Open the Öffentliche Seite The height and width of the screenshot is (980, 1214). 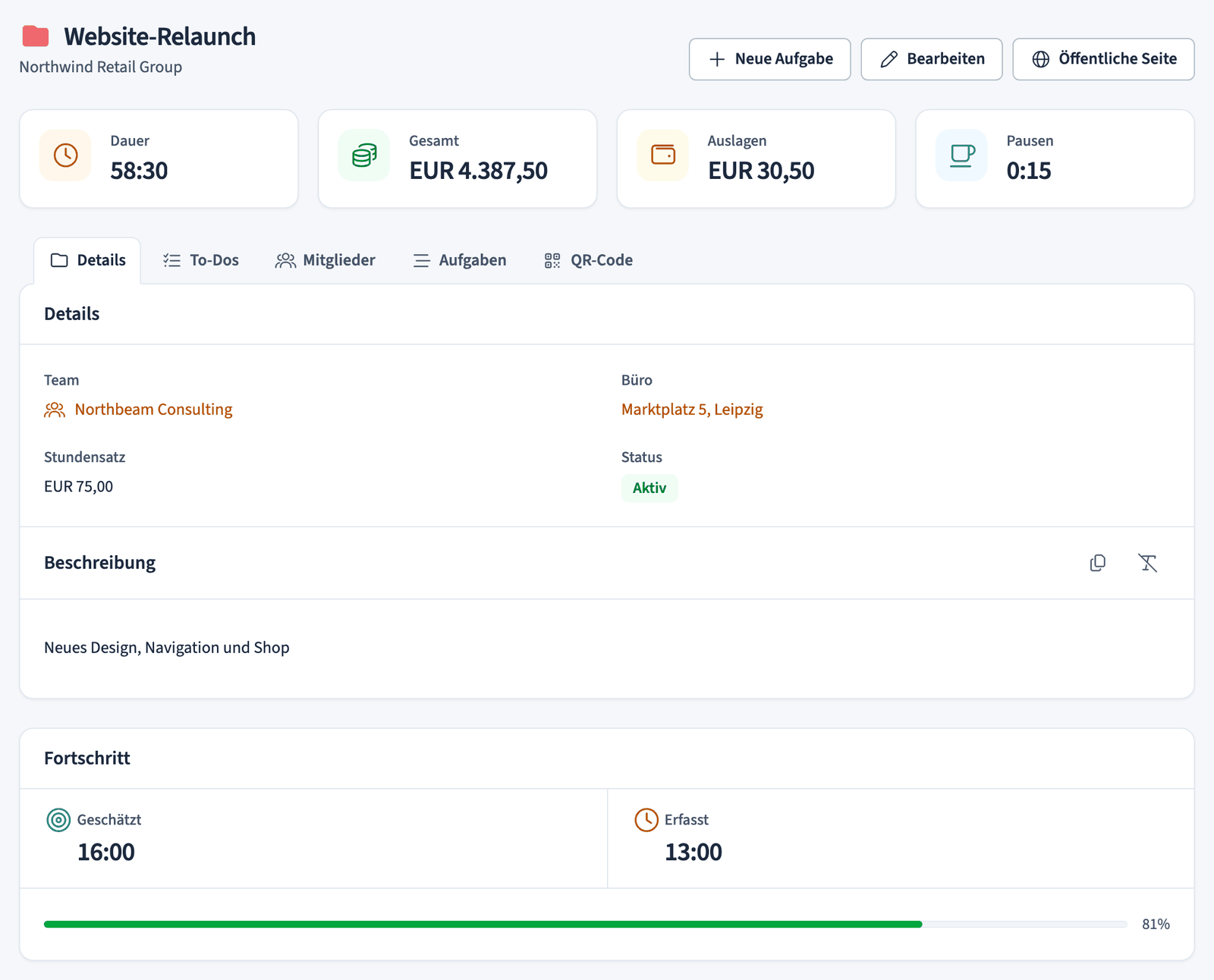(1104, 59)
